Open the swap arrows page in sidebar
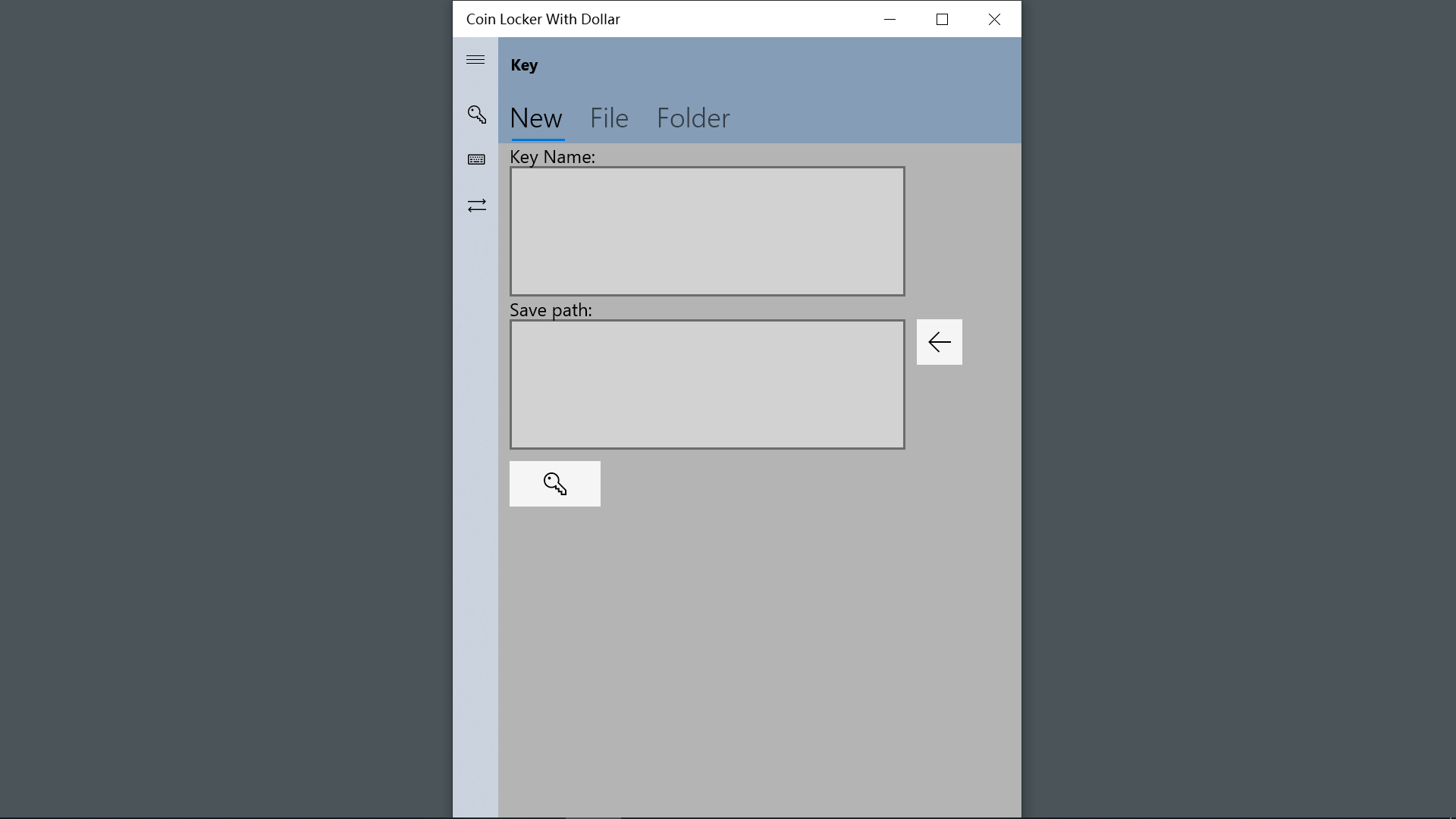 (x=476, y=206)
